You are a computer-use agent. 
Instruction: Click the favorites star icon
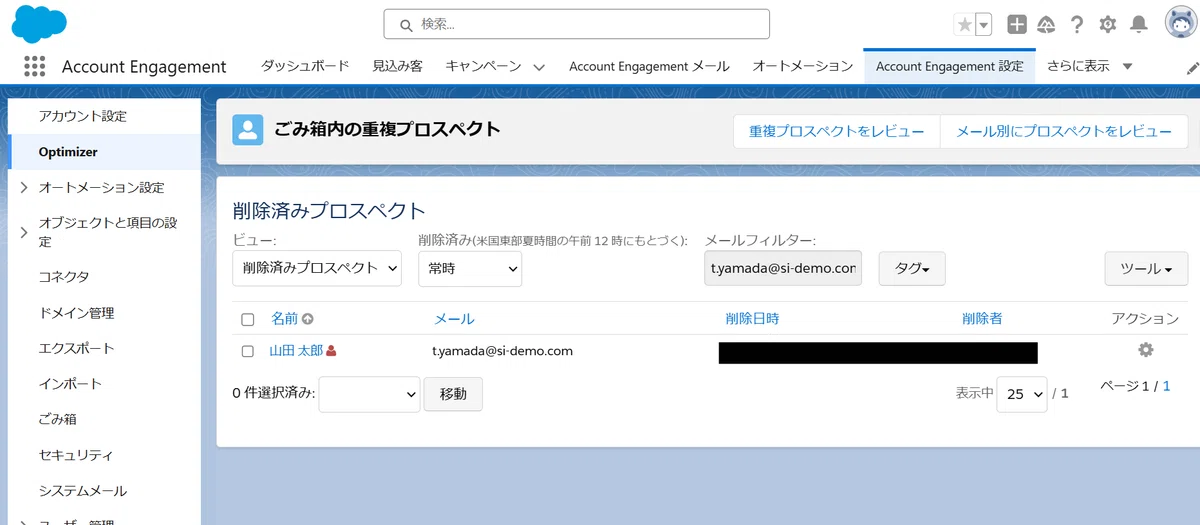pyautogui.click(x=964, y=25)
